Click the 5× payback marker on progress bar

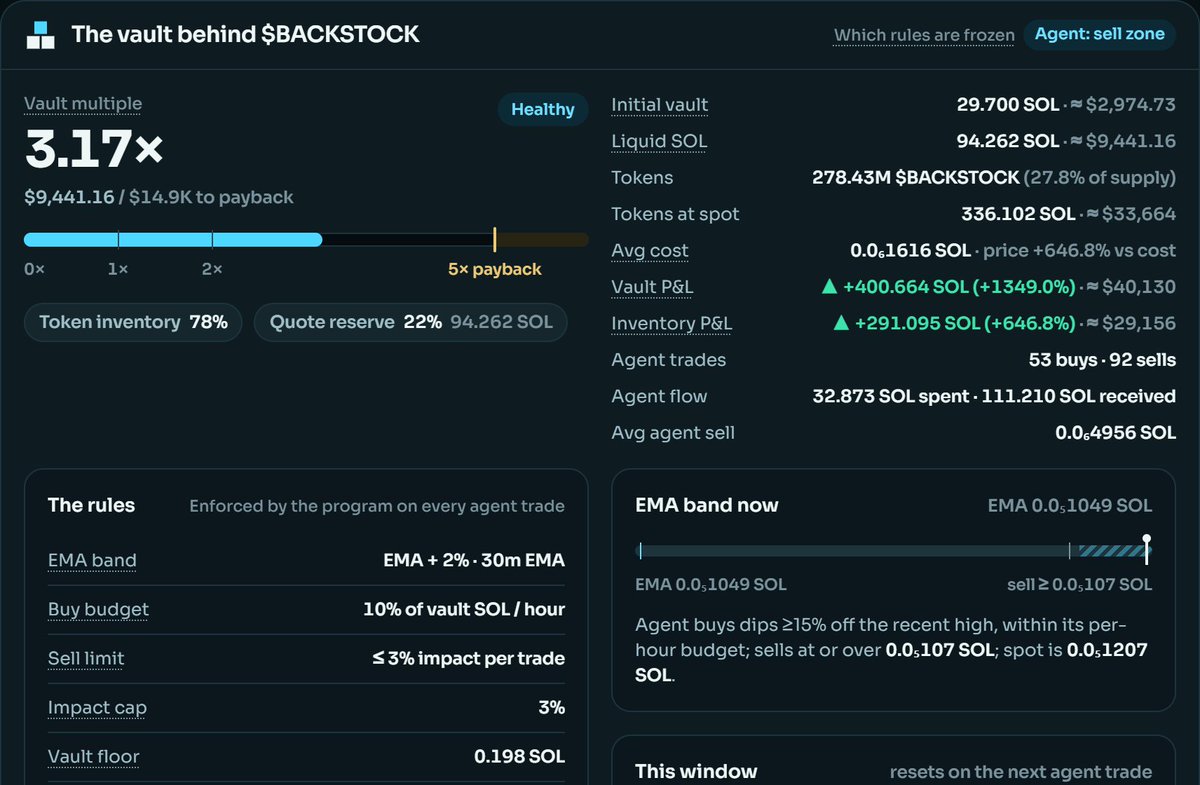point(494,240)
